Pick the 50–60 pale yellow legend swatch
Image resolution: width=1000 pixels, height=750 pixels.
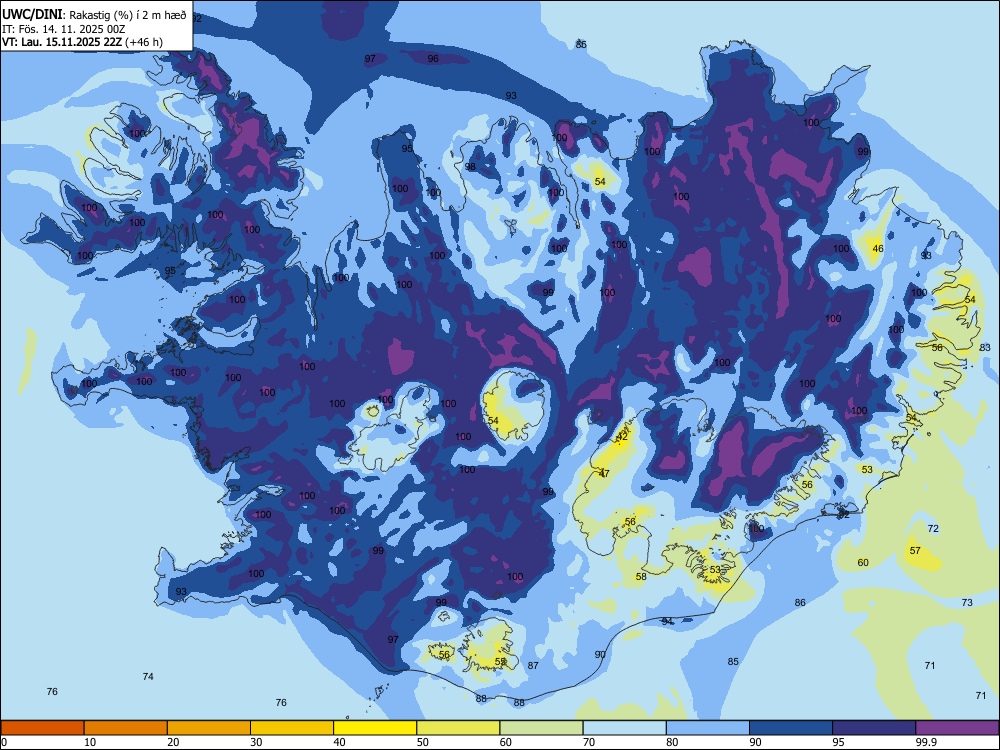(459, 728)
